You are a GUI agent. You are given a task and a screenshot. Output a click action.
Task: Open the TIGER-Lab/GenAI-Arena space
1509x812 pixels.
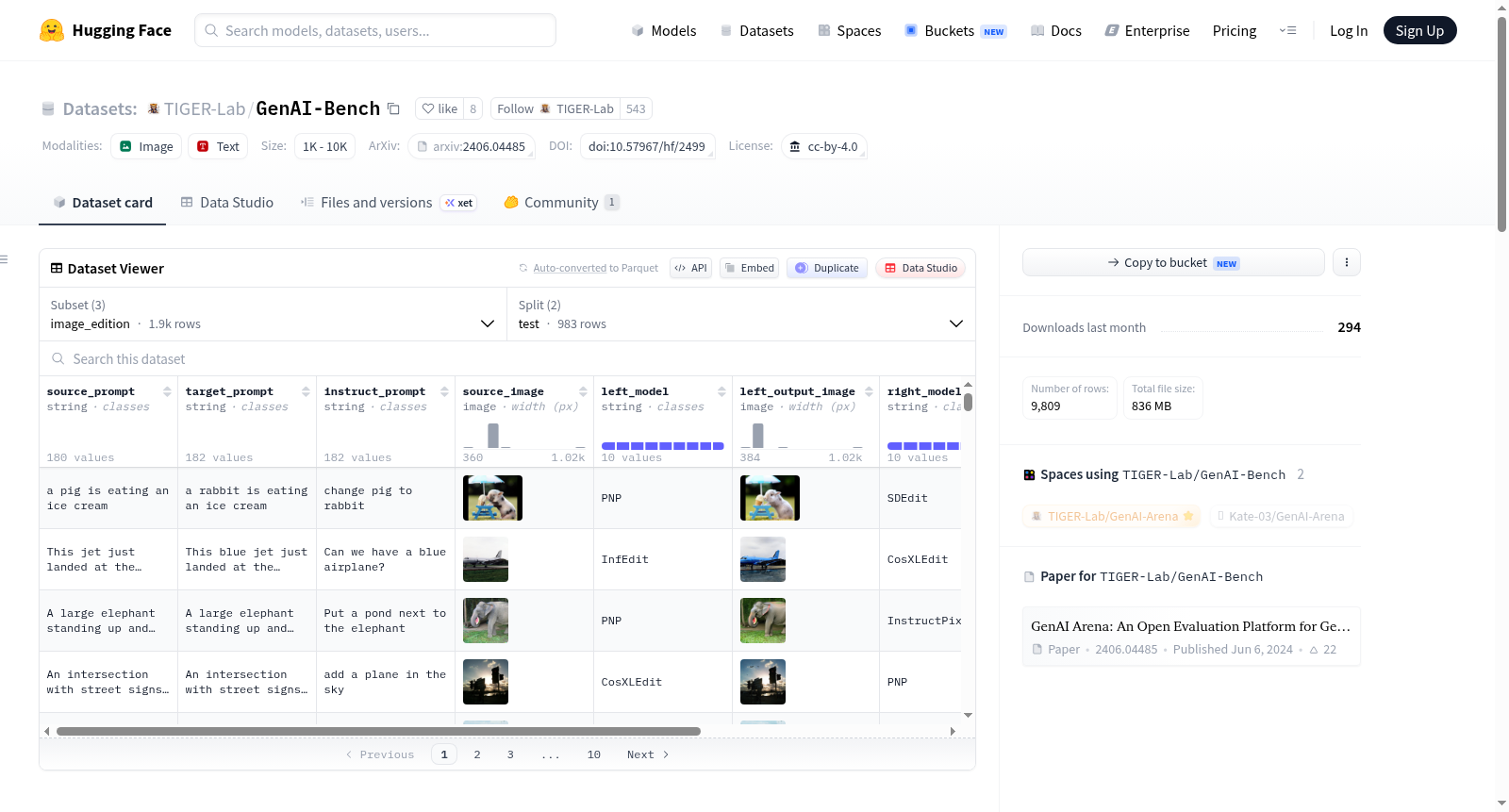coord(1112,516)
